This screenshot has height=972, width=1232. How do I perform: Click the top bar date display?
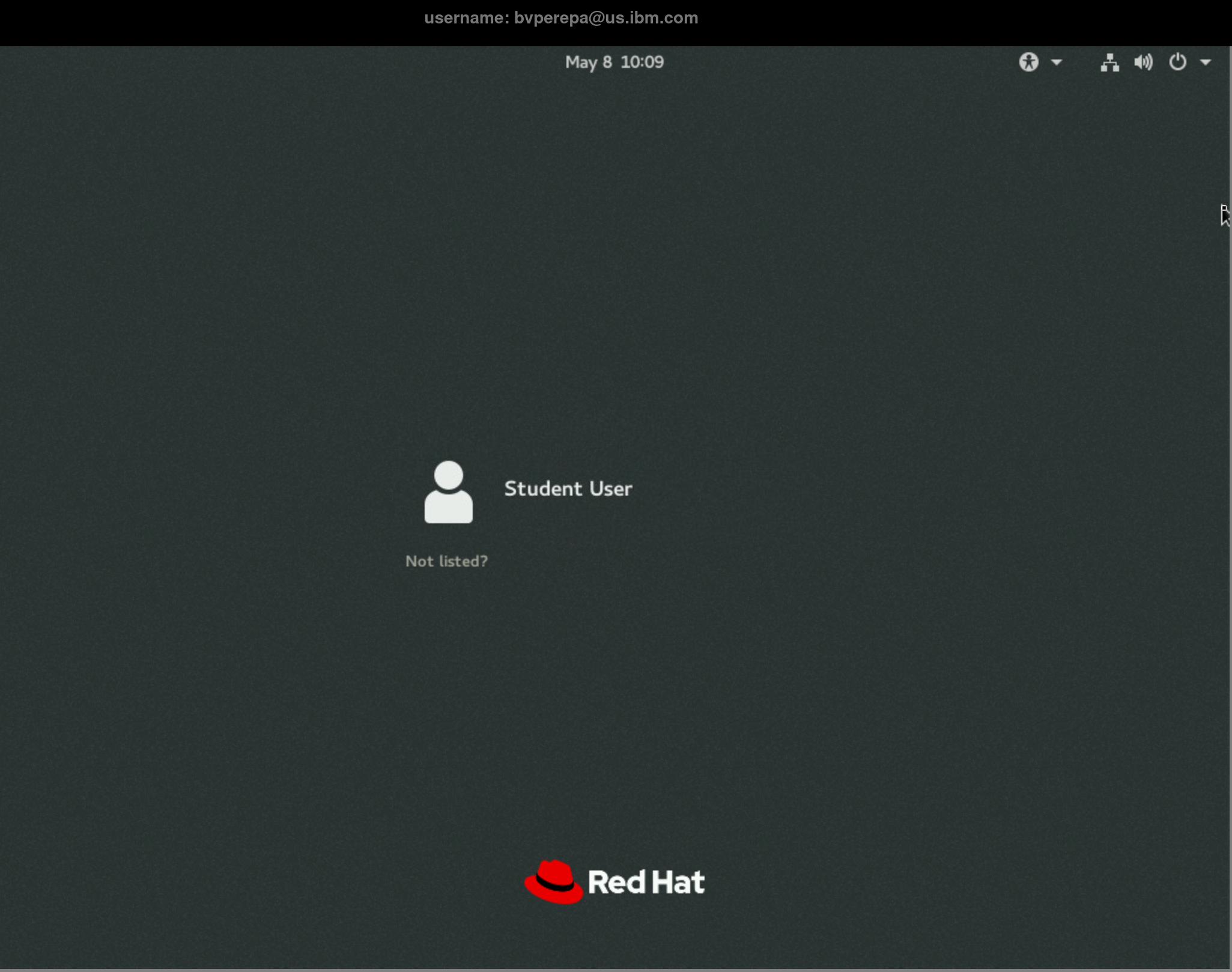click(614, 62)
